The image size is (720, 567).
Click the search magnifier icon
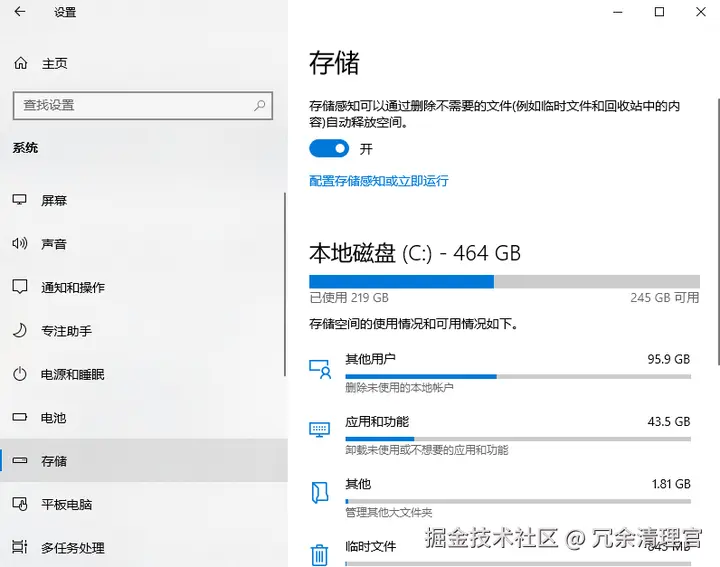[259, 105]
